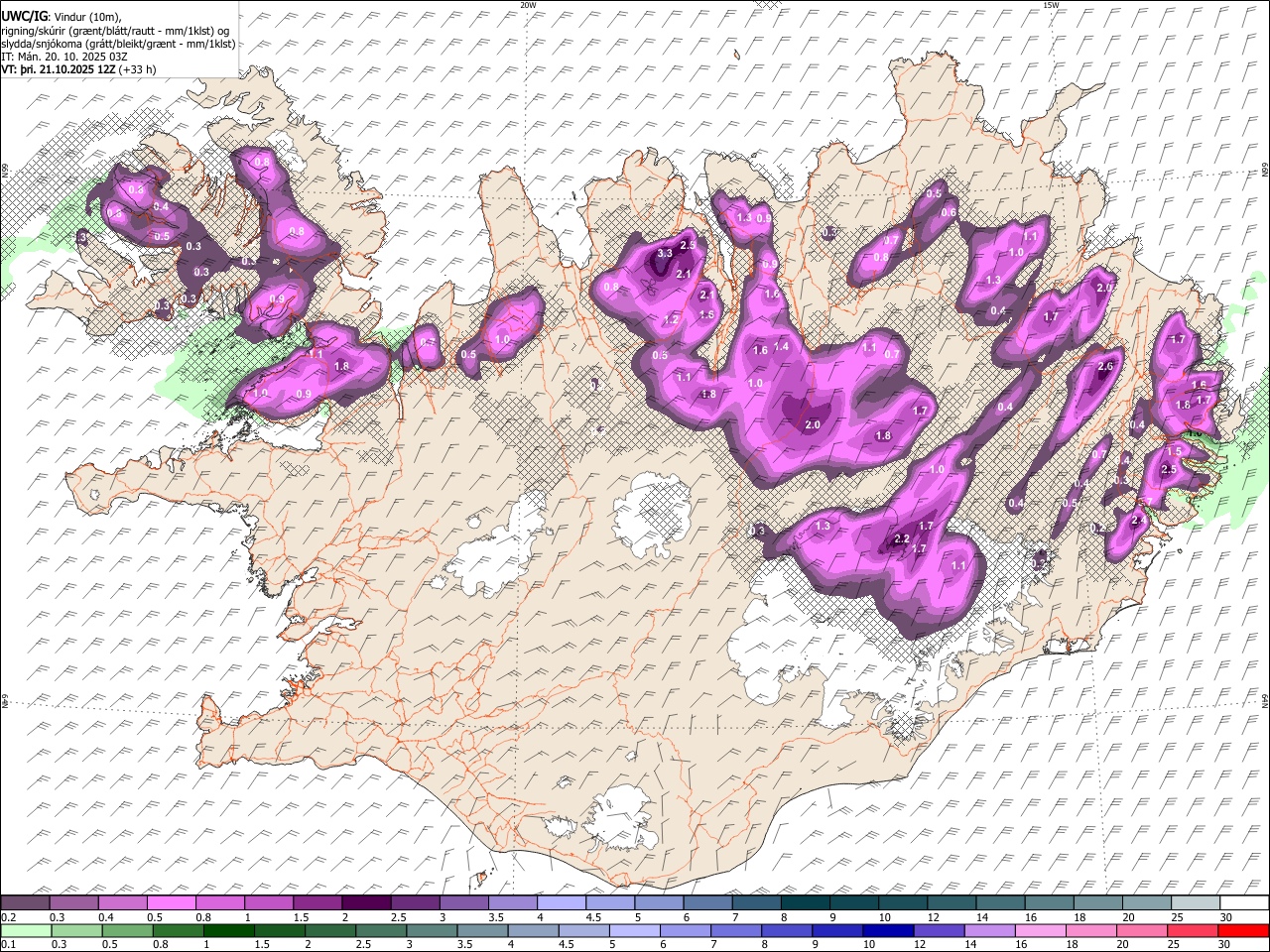Click the 20W longitude label
Image resolution: width=1270 pixels, height=952 pixels.
(x=529, y=5)
